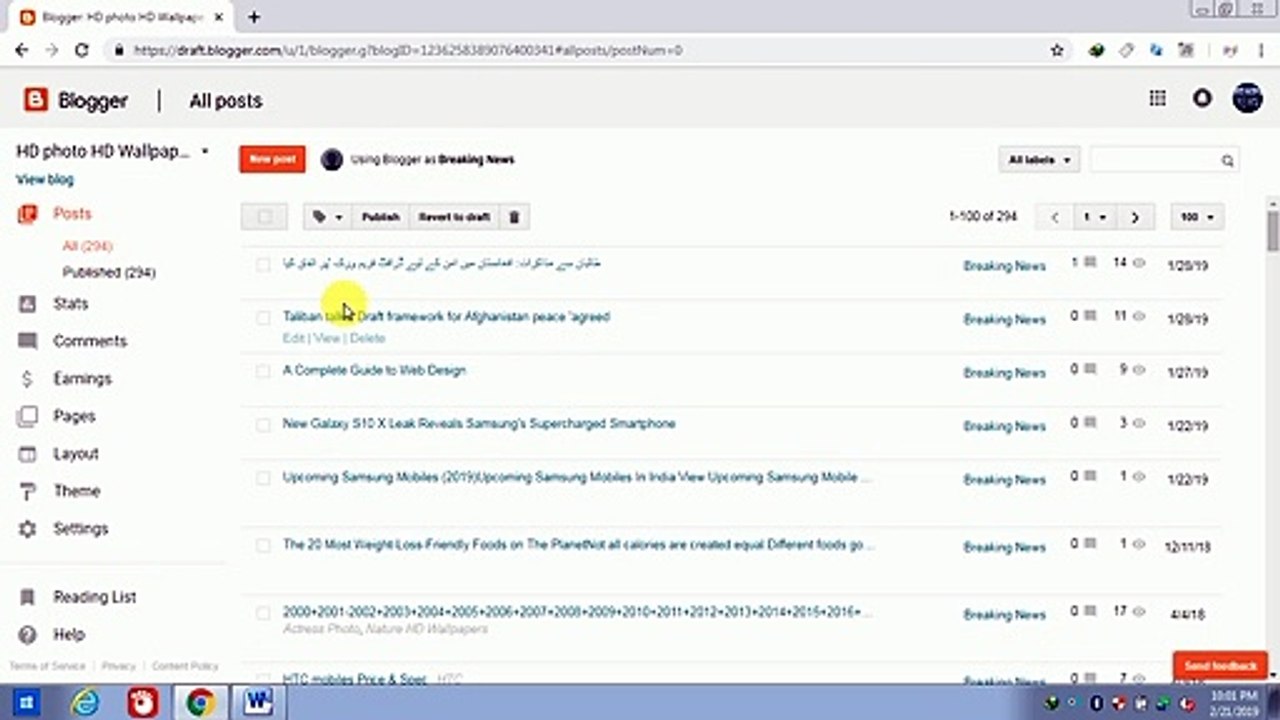Show Published (294) posts

[x=109, y=272]
